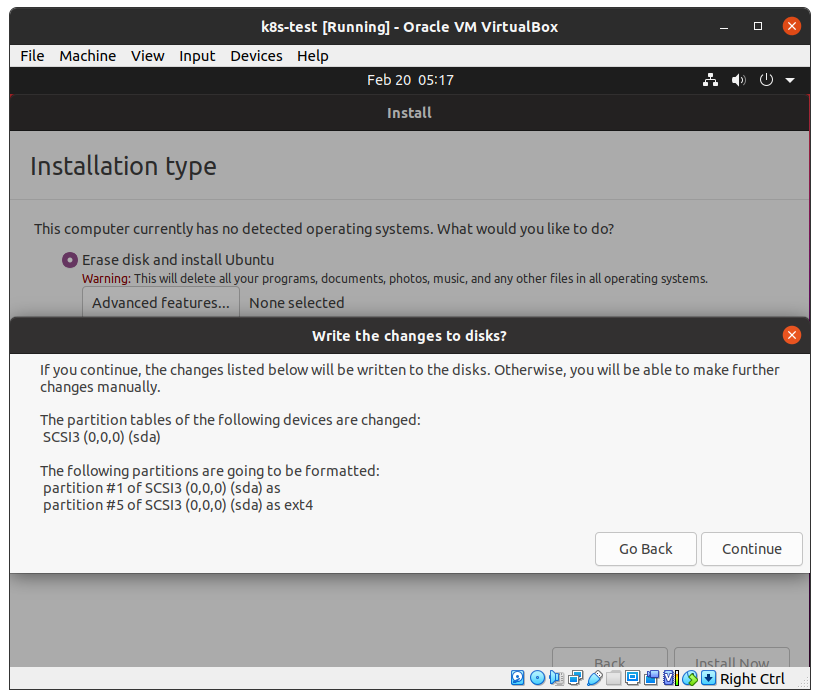Click the guest network icon in top bar
Image resolution: width=820 pixels, height=699 pixels.
click(x=710, y=80)
